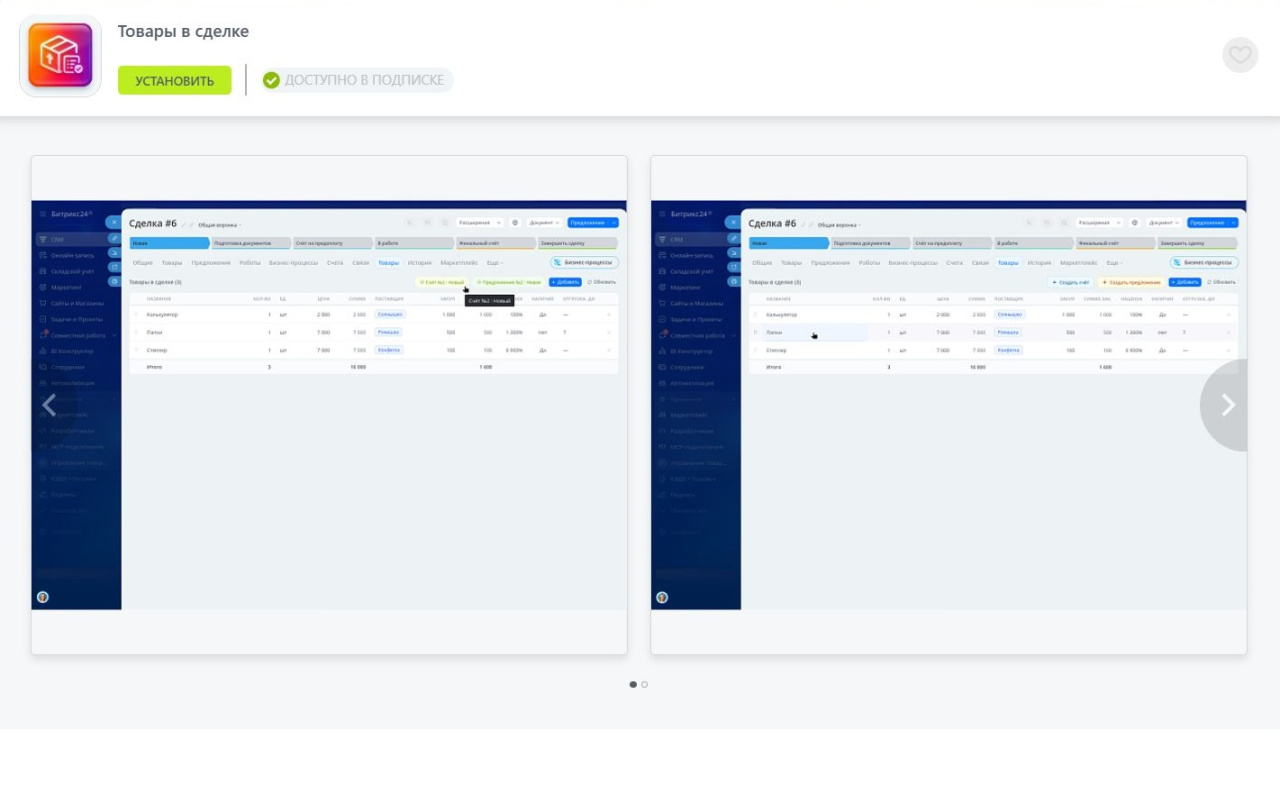
Task: Go to previous screenshot with left arrow
Action: (48, 405)
